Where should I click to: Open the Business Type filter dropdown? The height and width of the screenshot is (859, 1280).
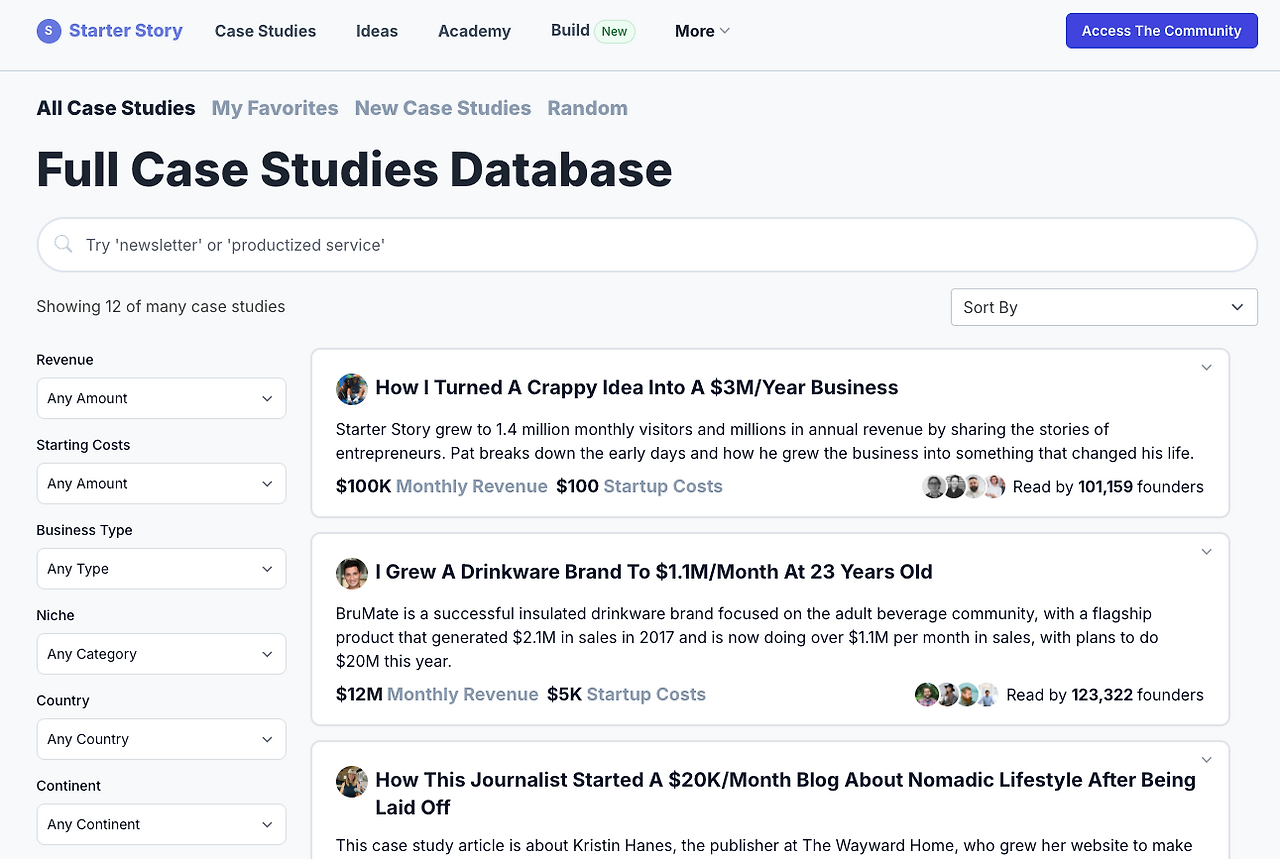coord(161,569)
